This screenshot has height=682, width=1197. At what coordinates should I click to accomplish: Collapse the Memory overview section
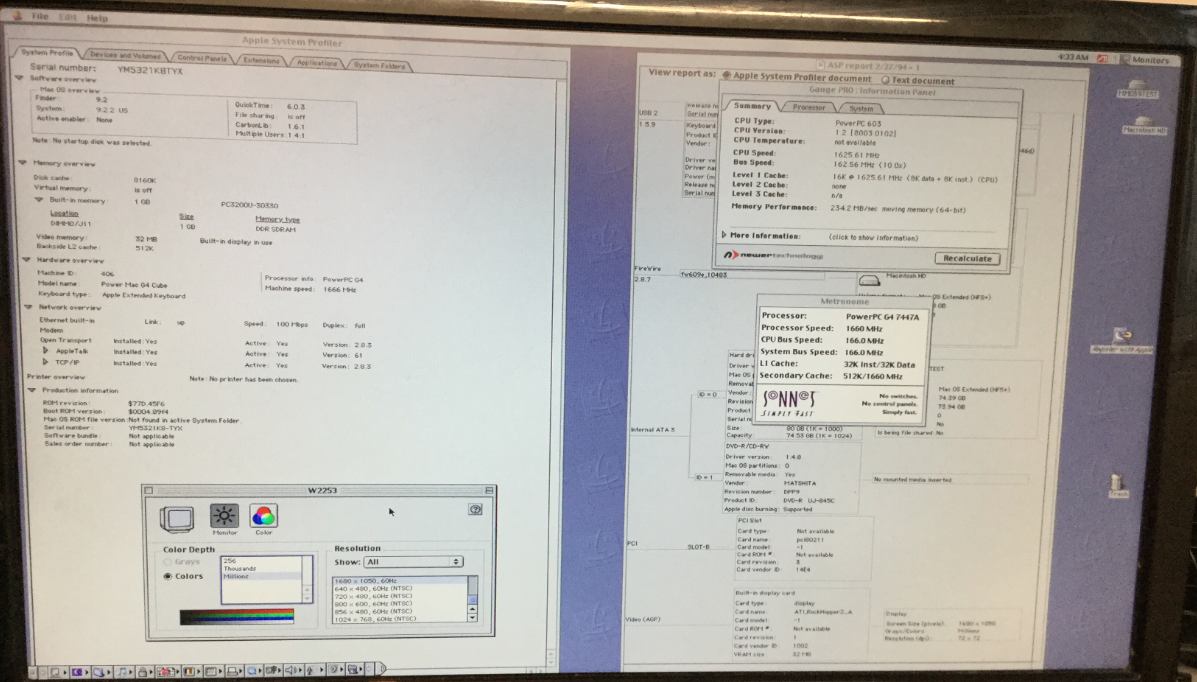point(22,163)
